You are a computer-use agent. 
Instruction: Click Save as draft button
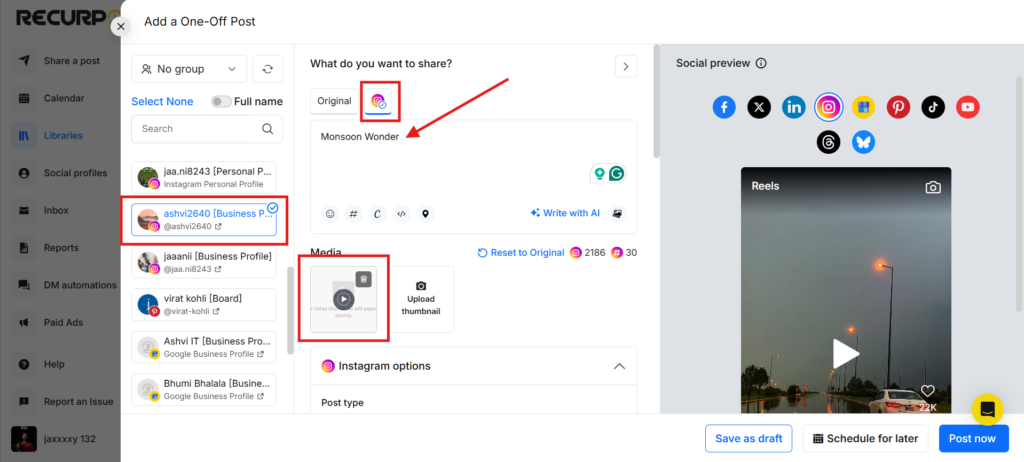pos(748,438)
